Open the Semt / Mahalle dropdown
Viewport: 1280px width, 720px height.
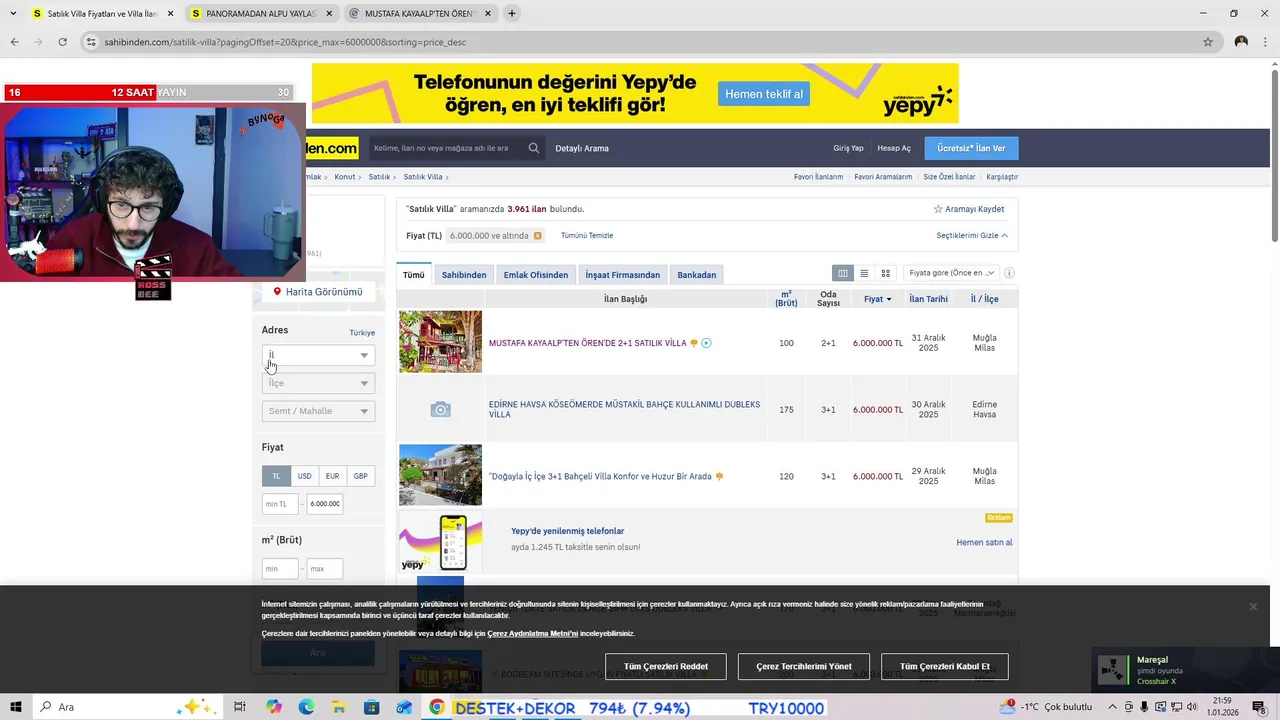(x=318, y=411)
